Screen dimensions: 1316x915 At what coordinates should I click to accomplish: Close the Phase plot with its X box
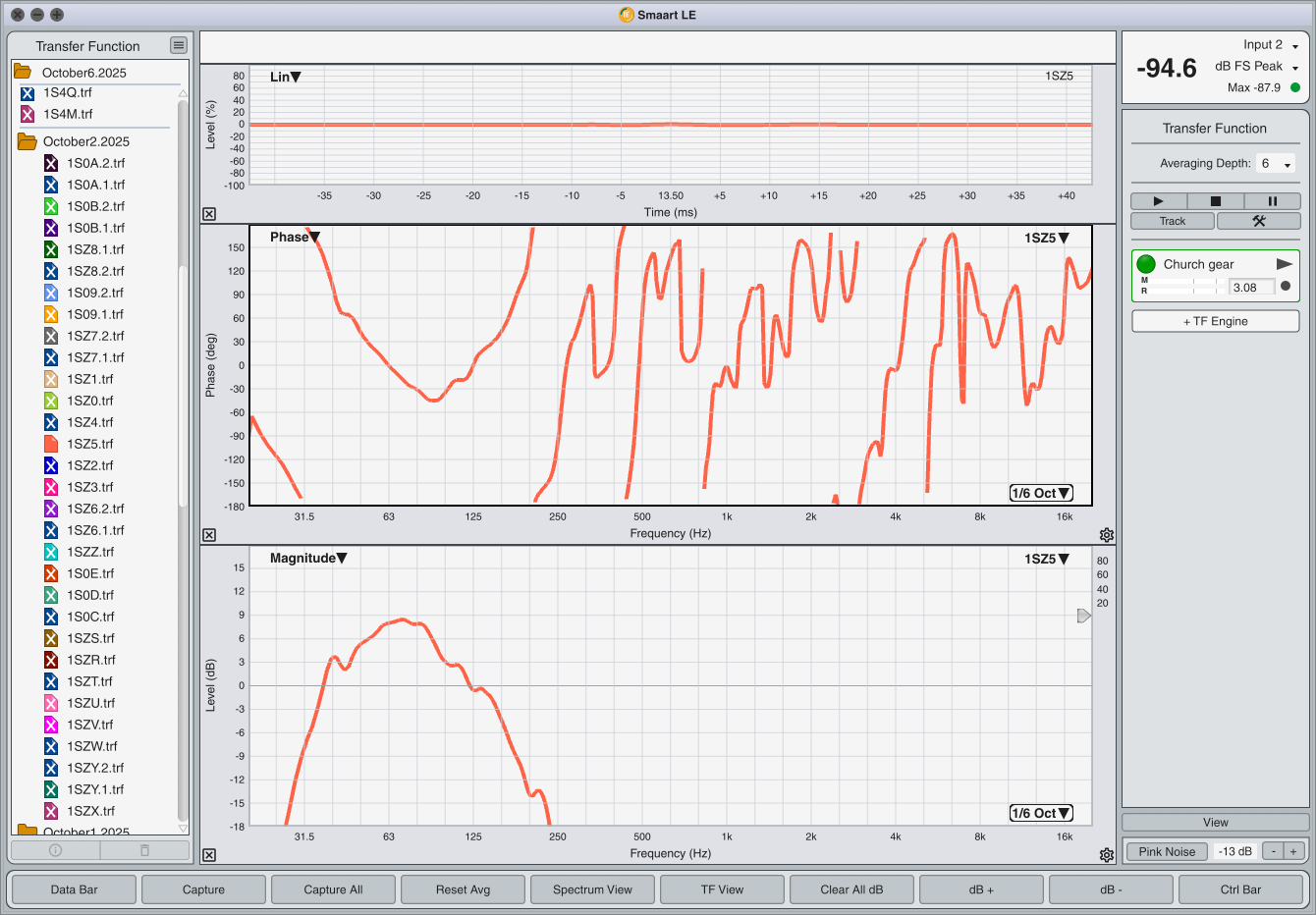pyautogui.click(x=209, y=535)
